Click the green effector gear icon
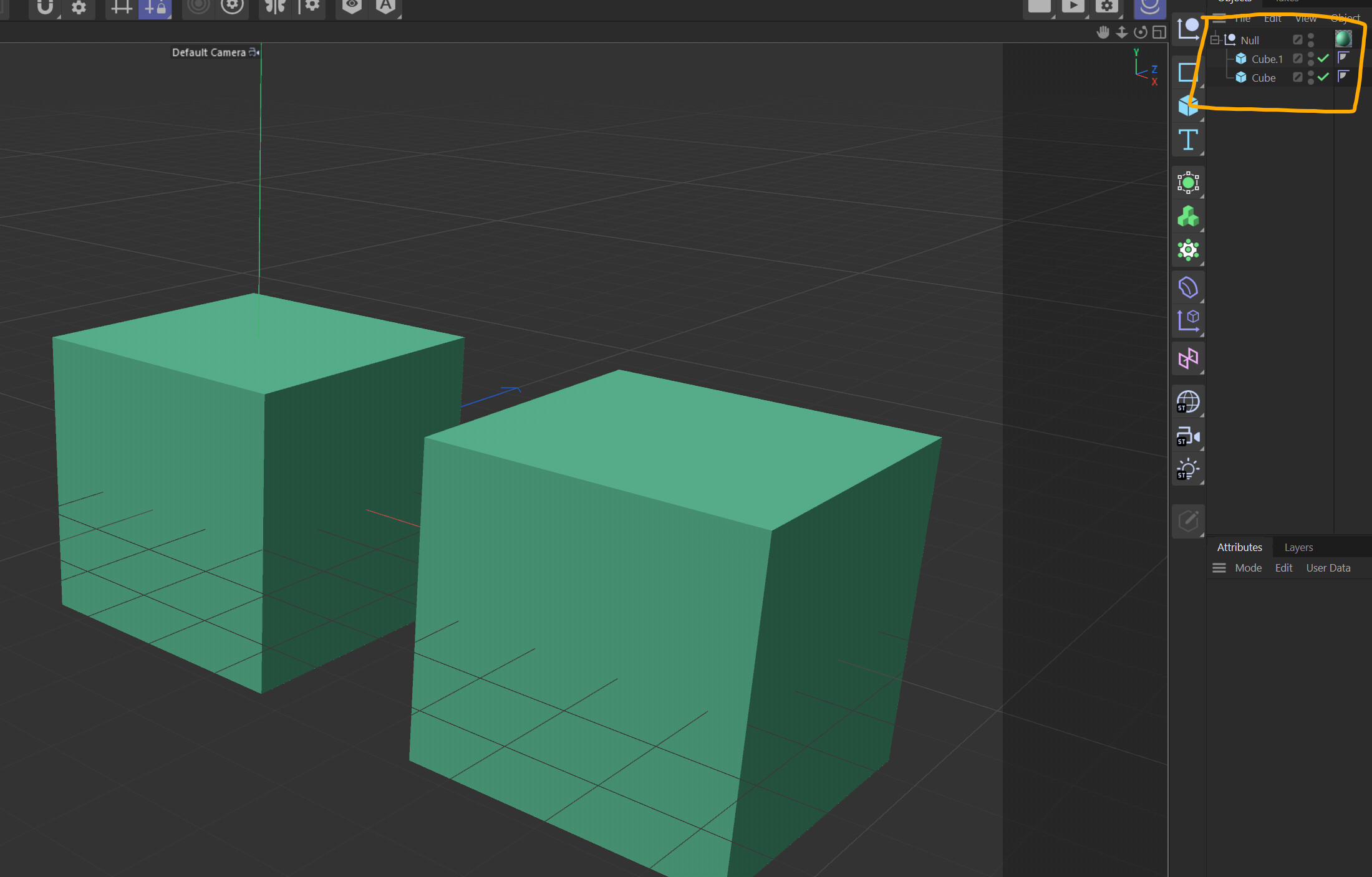Viewport: 1372px width, 877px height. (1188, 251)
